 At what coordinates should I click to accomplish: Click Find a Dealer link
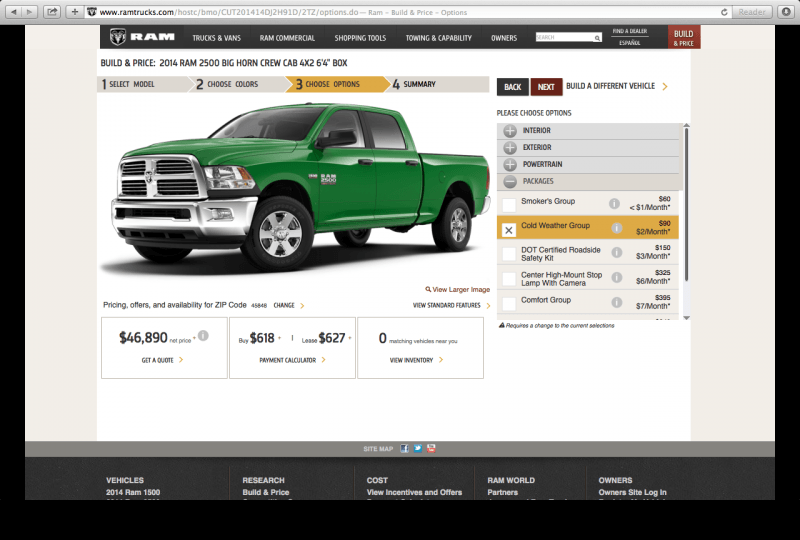(630, 31)
